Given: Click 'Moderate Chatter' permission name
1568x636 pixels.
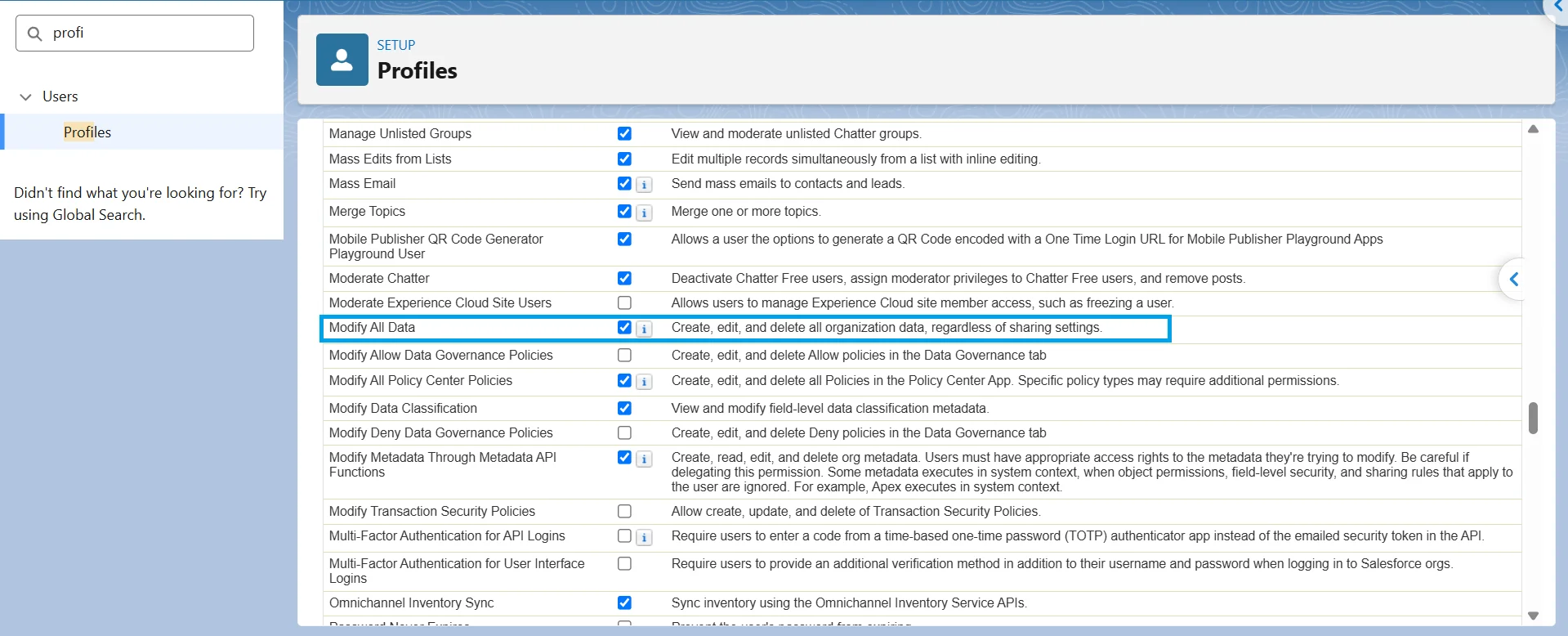Looking at the screenshot, I should [379, 278].
